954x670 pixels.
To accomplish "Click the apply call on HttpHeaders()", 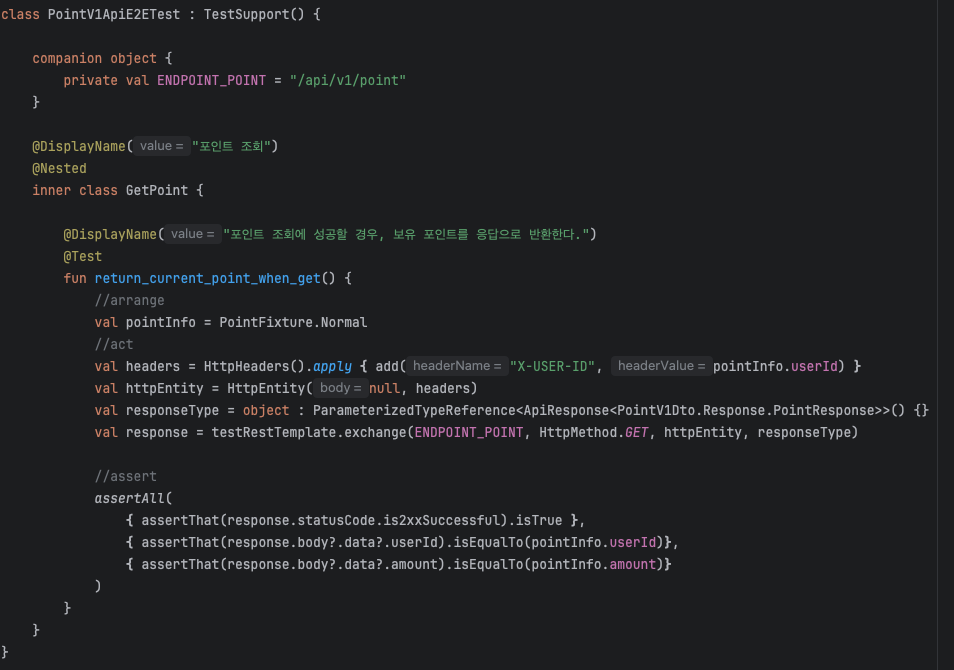I will (332, 366).
